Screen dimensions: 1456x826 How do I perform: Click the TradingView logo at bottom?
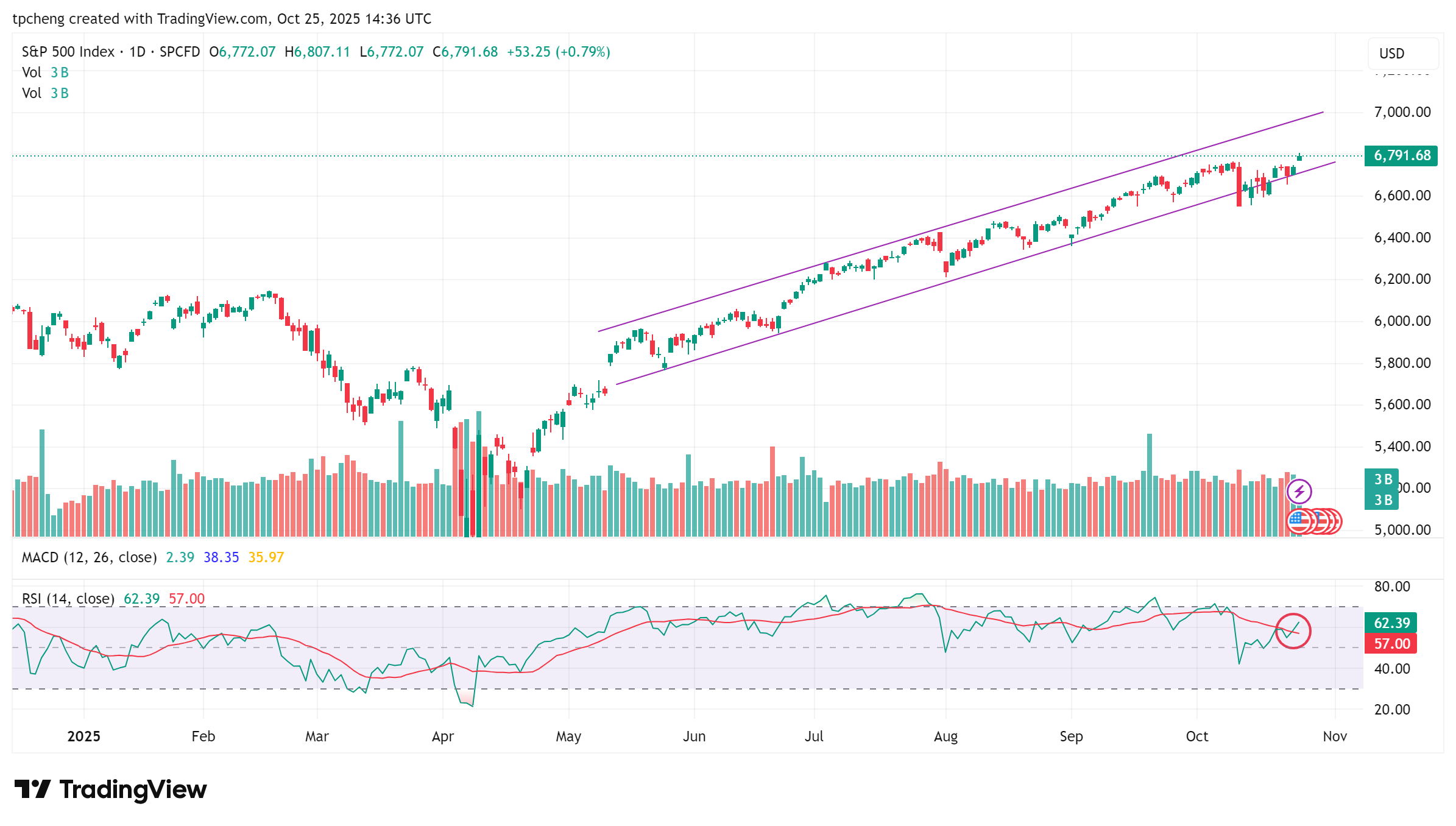[x=110, y=789]
